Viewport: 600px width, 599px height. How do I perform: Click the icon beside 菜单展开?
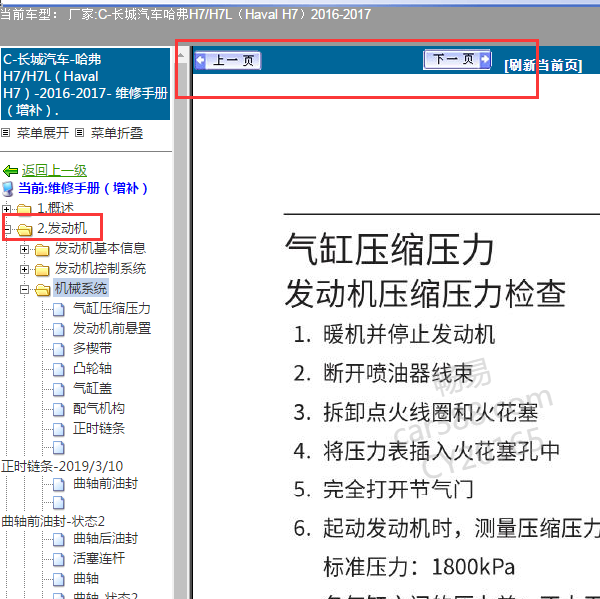click(5, 133)
